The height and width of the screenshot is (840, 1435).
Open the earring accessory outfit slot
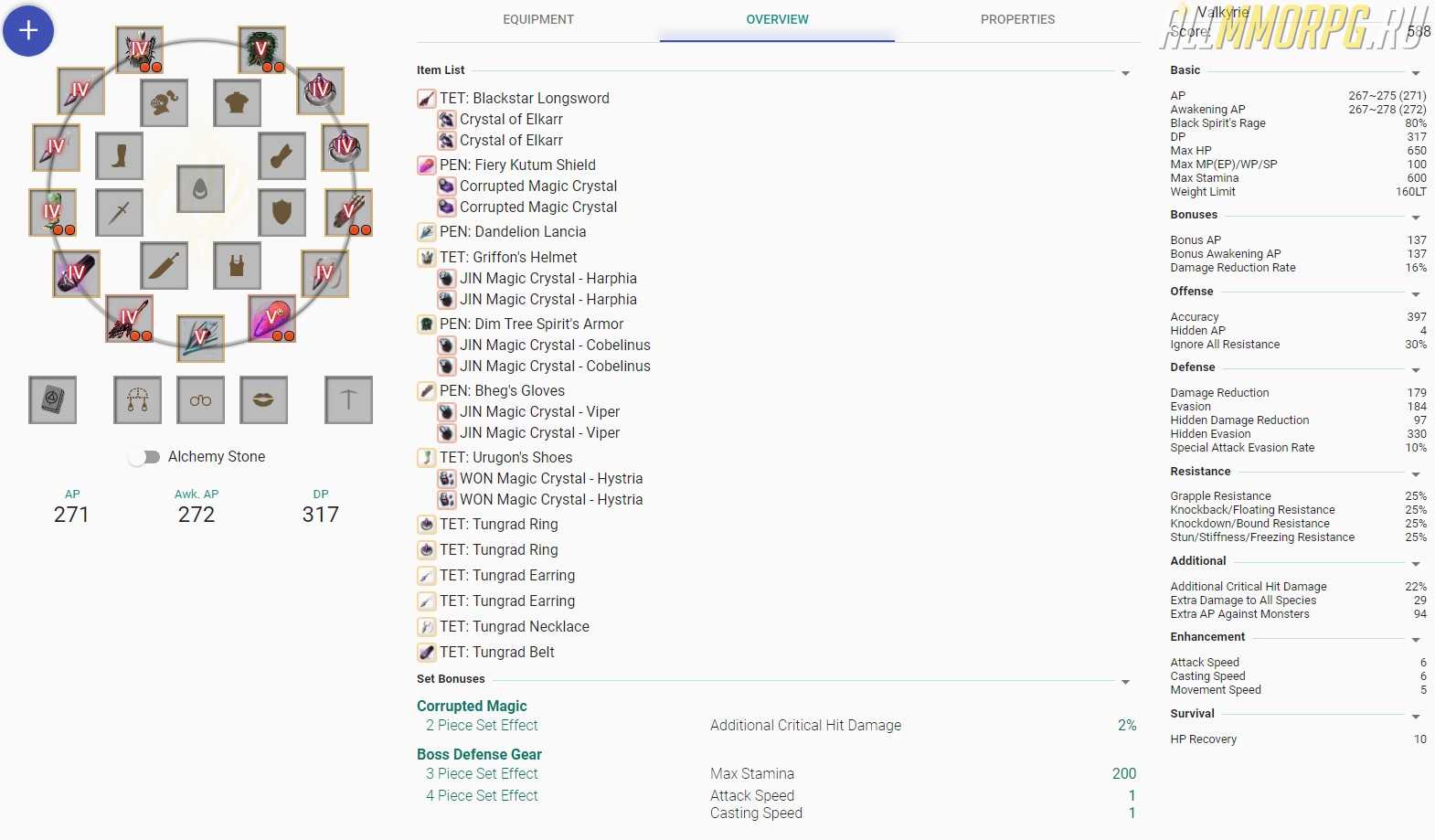click(138, 399)
